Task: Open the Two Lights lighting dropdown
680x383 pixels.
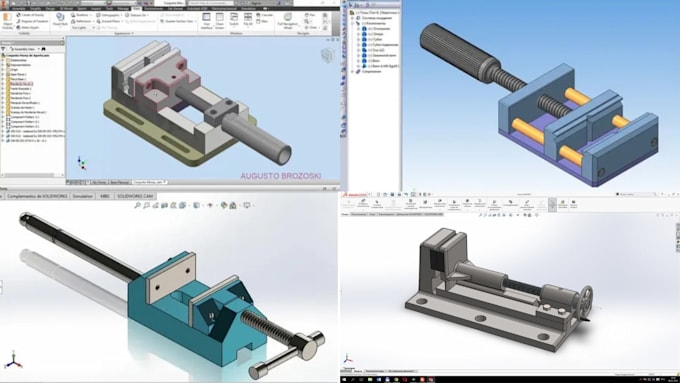Action: 82,27
